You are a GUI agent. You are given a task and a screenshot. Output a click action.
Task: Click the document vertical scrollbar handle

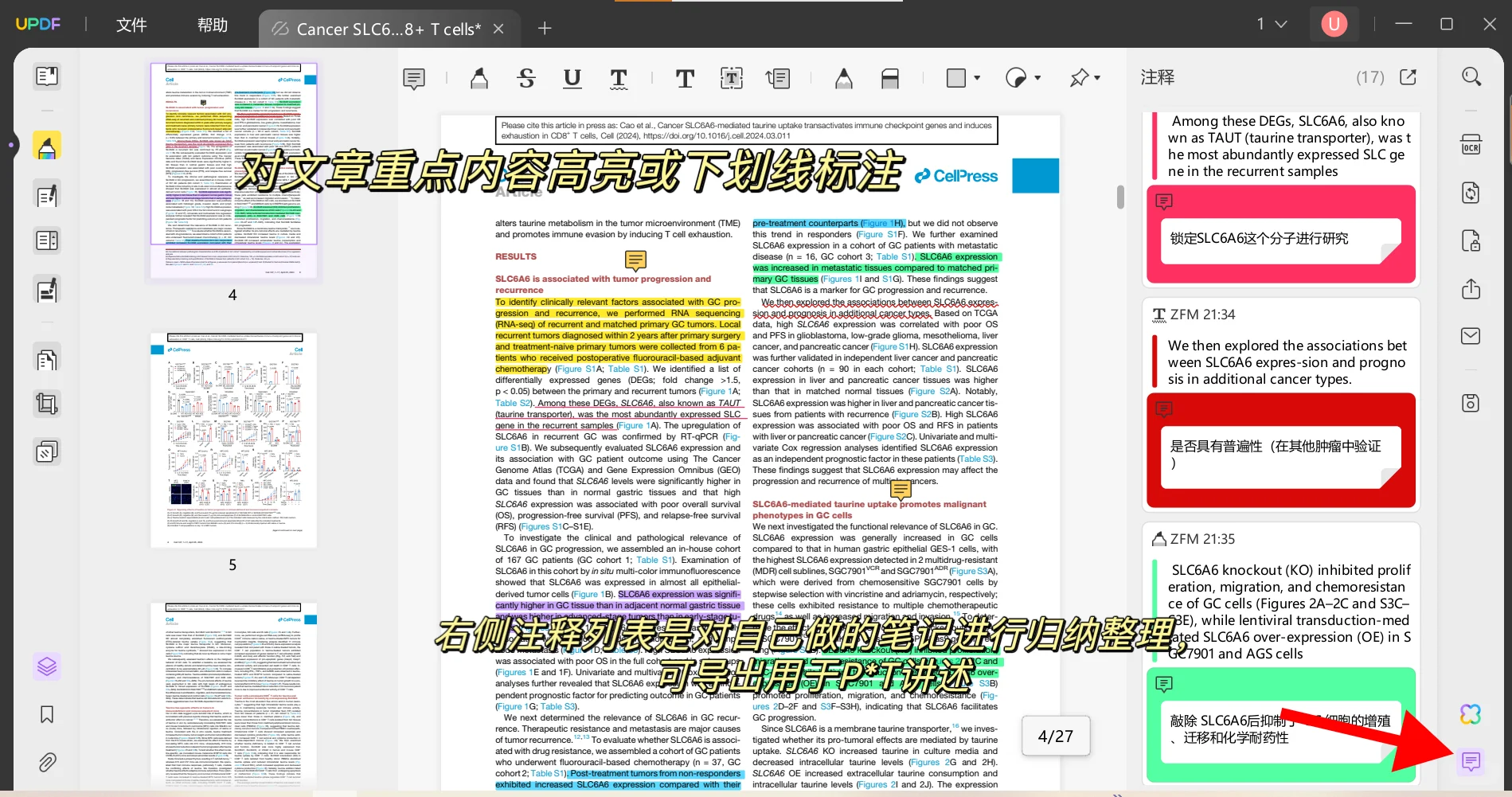point(1120,197)
